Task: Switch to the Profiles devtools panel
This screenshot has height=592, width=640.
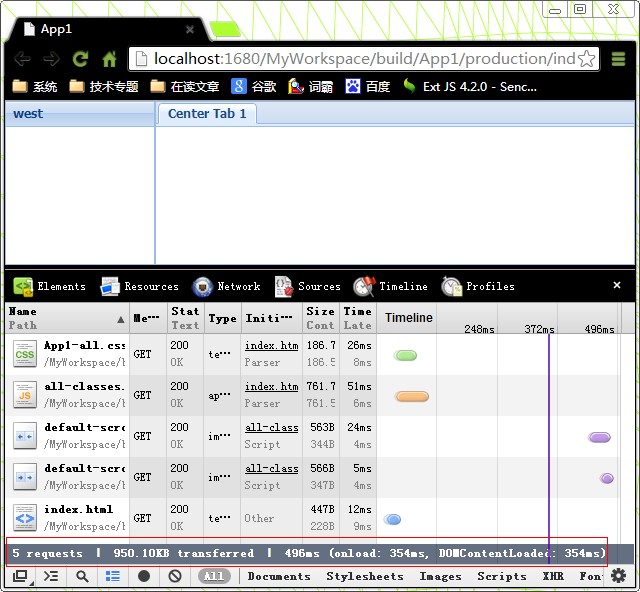Action: (x=478, y=286)
